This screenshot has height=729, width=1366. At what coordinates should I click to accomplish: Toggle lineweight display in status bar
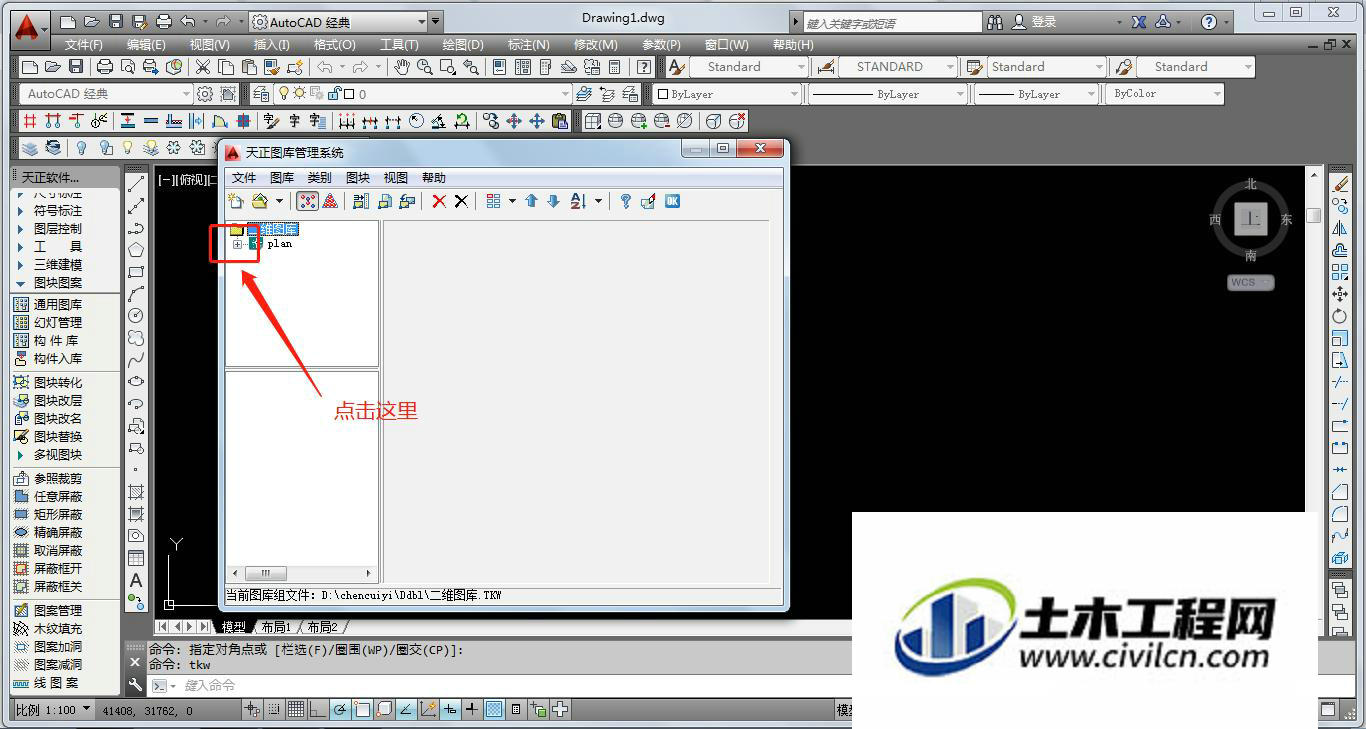click(x=472, y=710)
